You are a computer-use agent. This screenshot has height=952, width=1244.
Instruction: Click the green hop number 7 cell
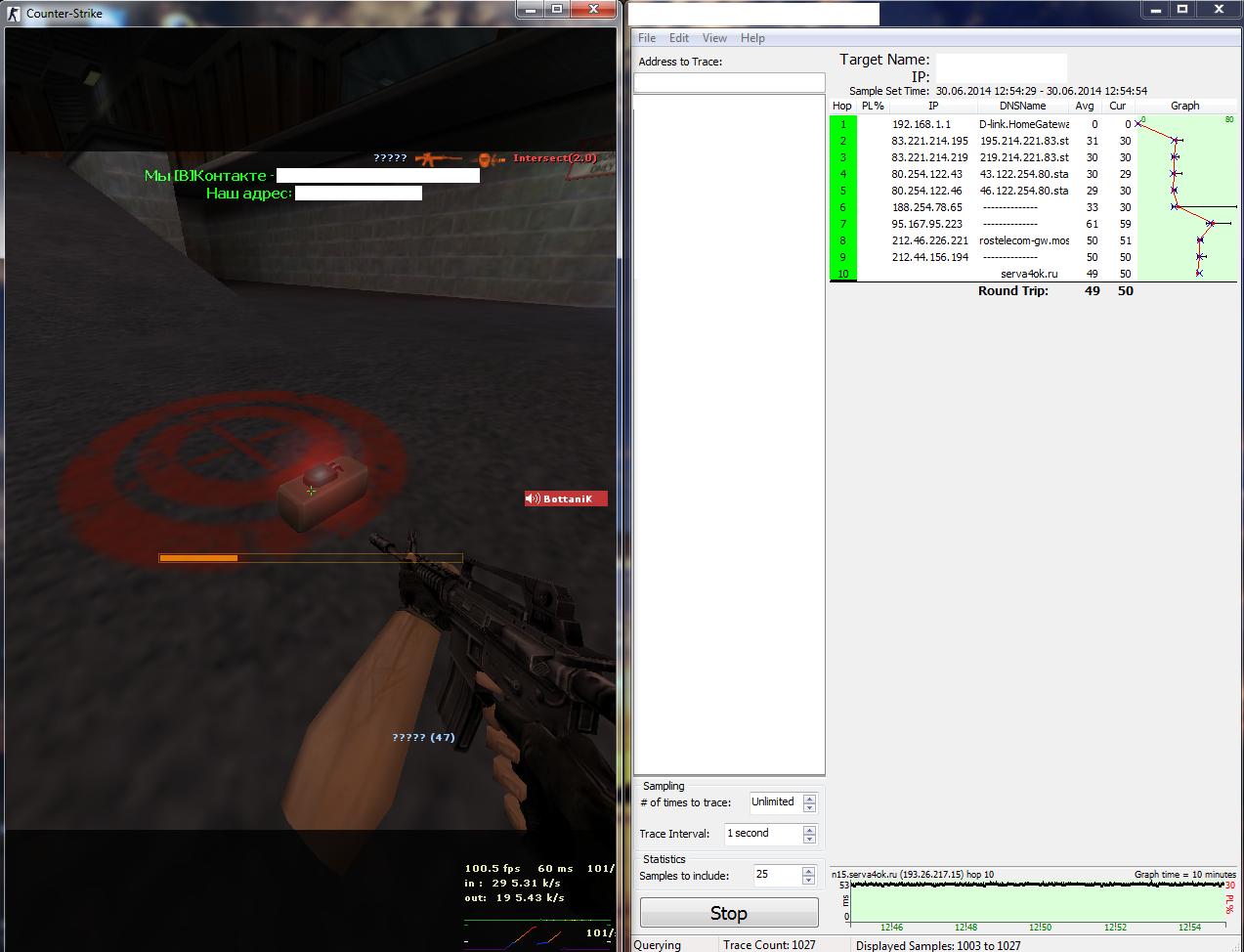pos(843,224)
